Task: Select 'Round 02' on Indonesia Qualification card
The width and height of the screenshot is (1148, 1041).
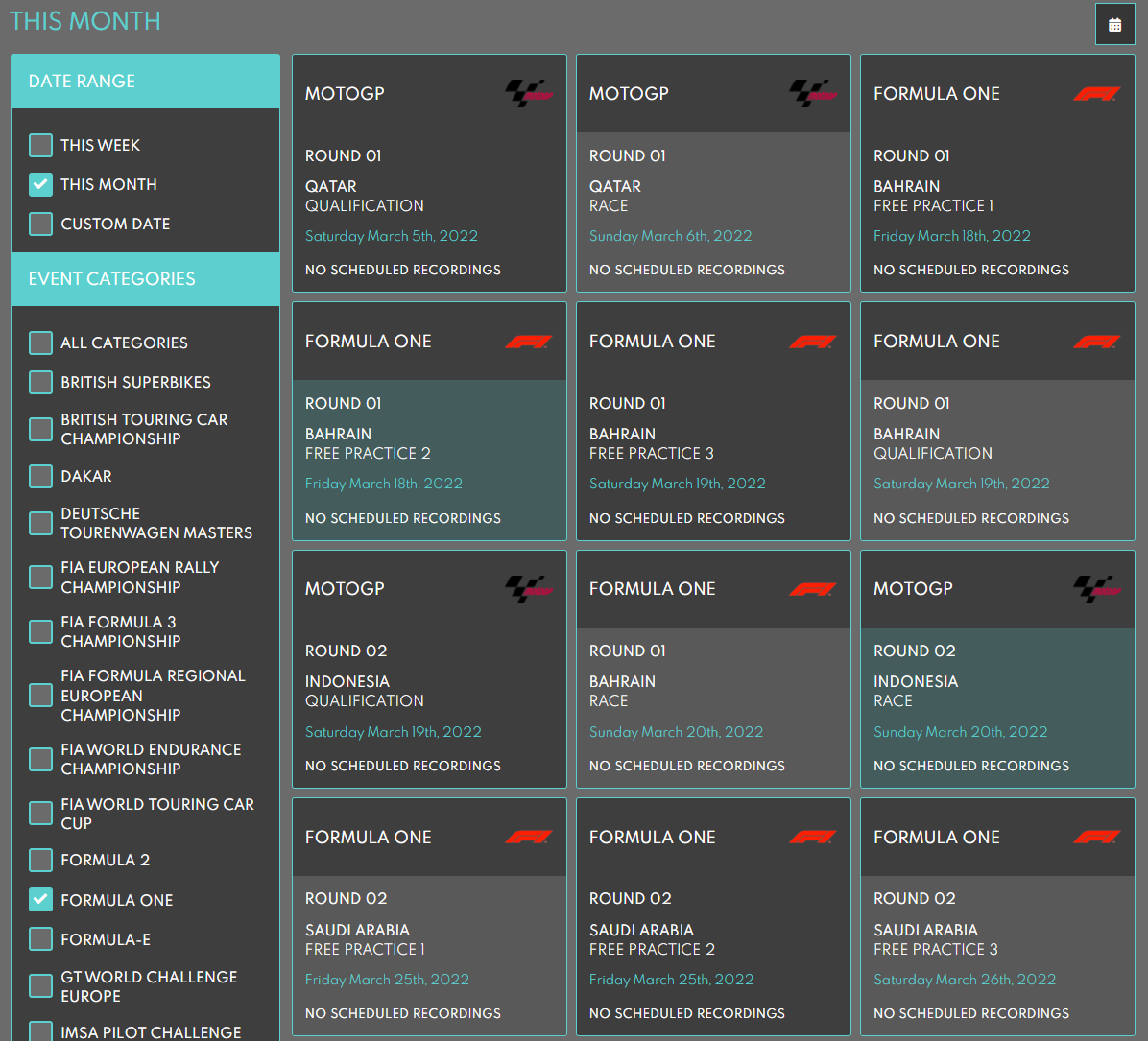Action: click(x=346, y=651)
